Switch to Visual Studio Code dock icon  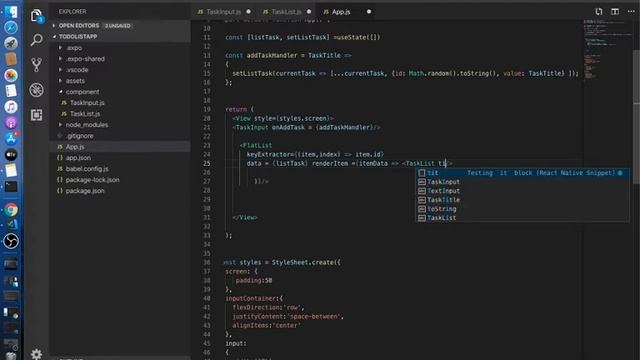click(11, 224)
